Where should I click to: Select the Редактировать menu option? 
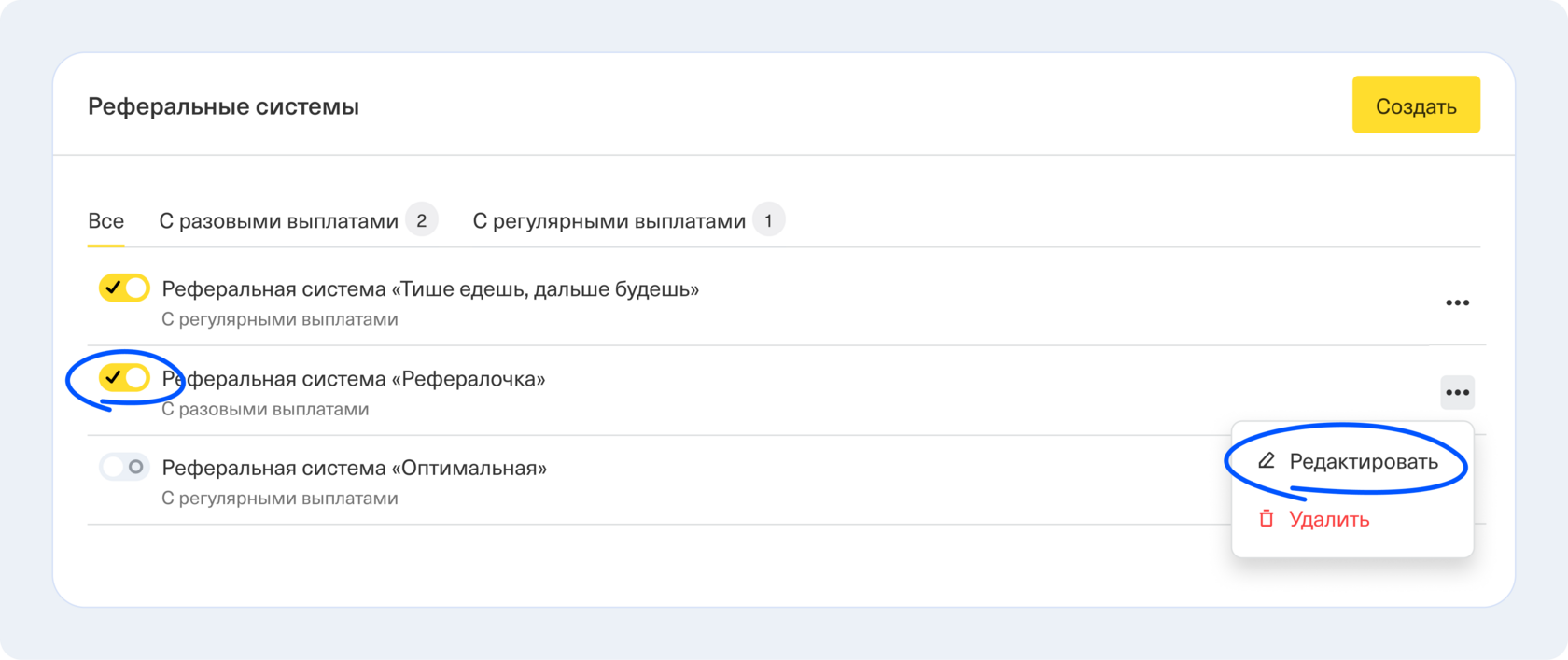1363,461
